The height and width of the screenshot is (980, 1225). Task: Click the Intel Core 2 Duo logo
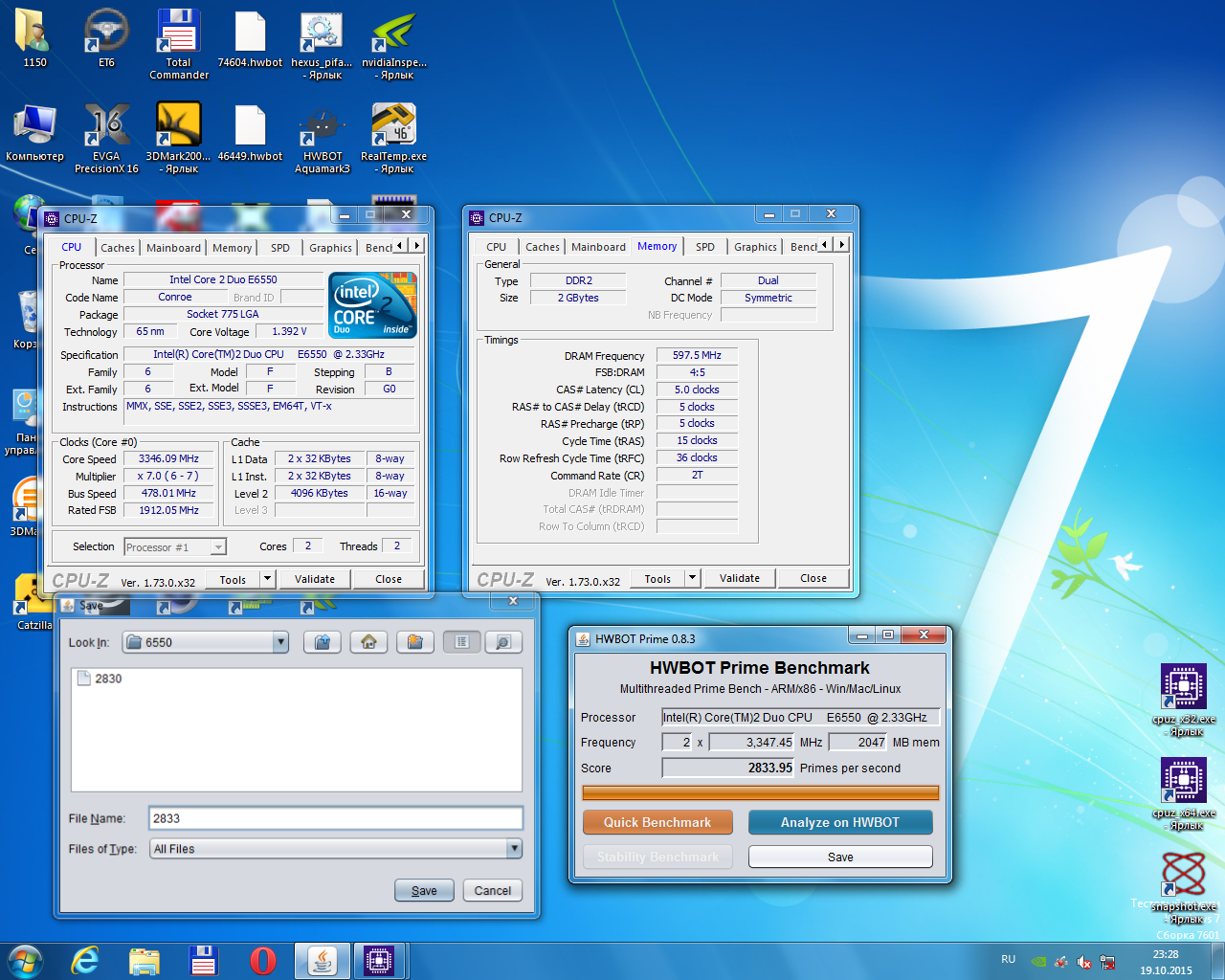click(x=373, y=304)
